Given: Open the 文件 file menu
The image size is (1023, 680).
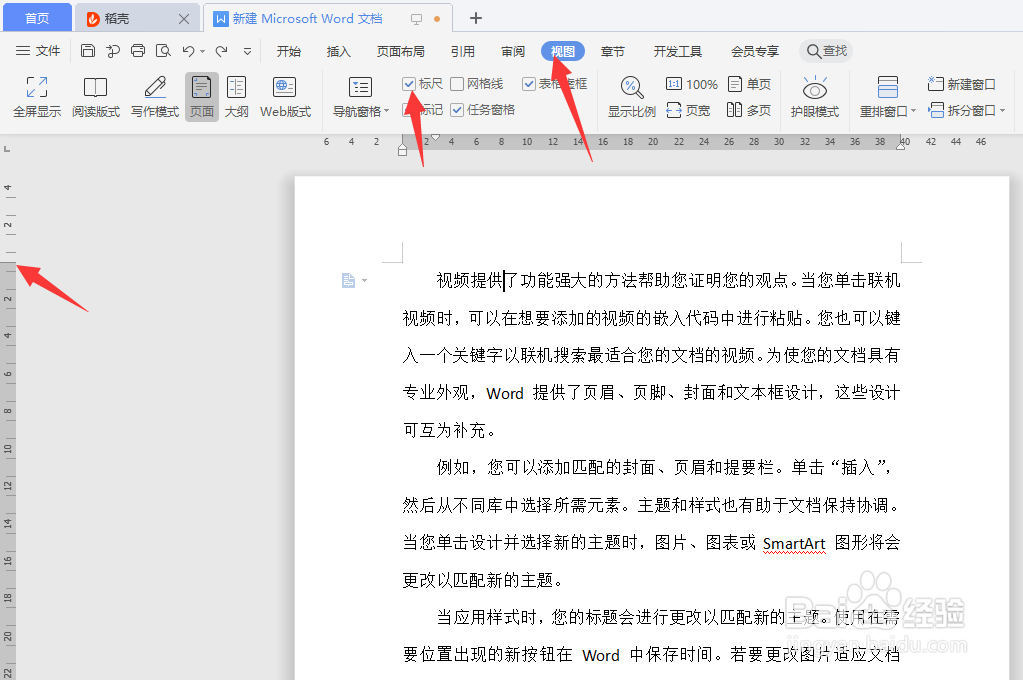Looking at the screenshot, I should tap(47, 51).
